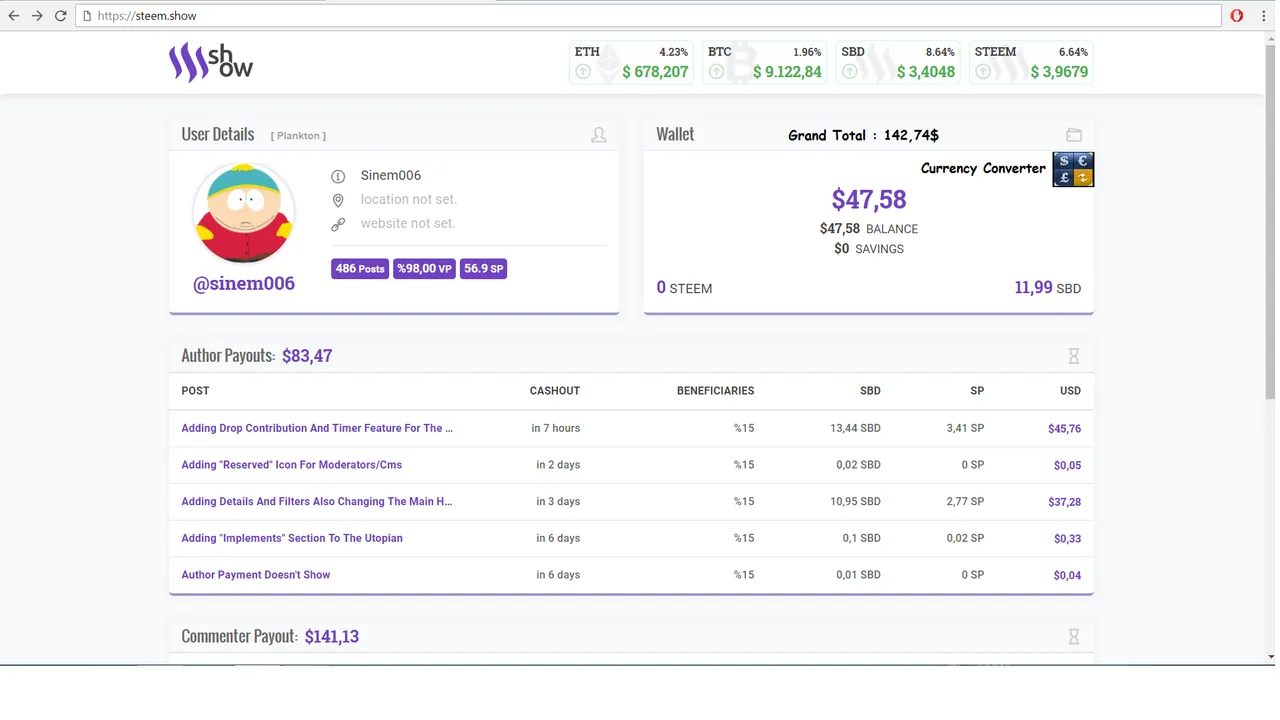Click the Steem Show logo
Image resolution: width=1280 pixels, height=720 pixels.
click(x=210, y=62)
